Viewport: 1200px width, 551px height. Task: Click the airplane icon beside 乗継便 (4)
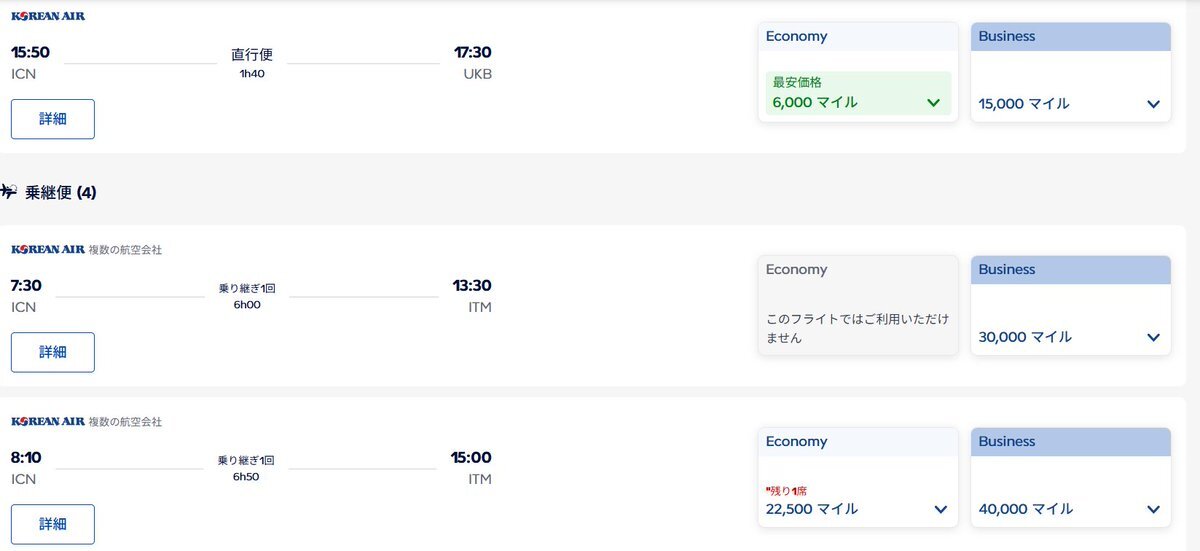[9, 191]
